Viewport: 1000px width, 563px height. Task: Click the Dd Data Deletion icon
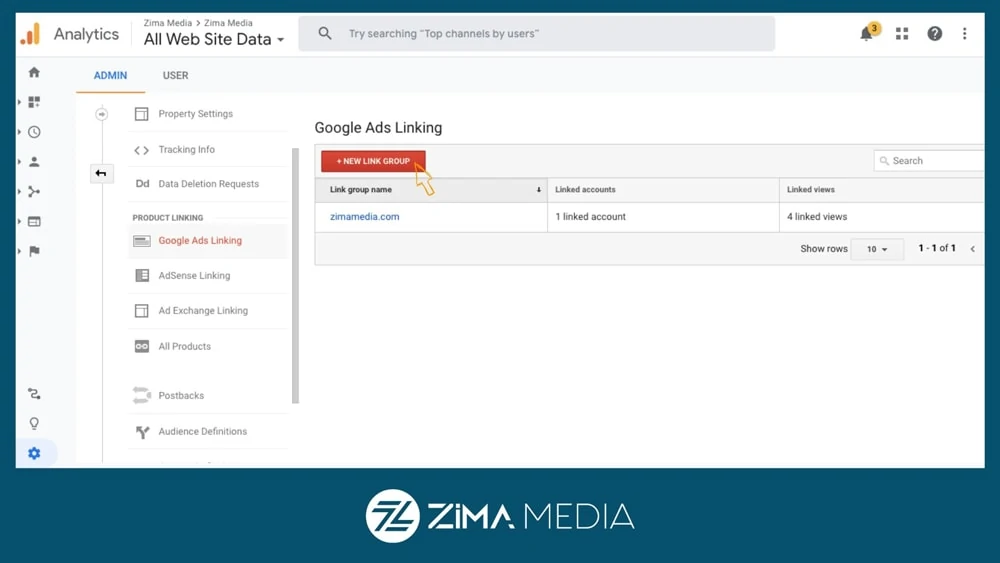[142, 184]
